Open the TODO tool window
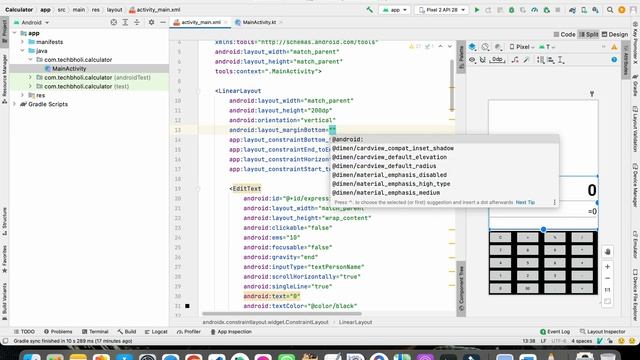The image size is (640, 360). [x=24, y=332]
